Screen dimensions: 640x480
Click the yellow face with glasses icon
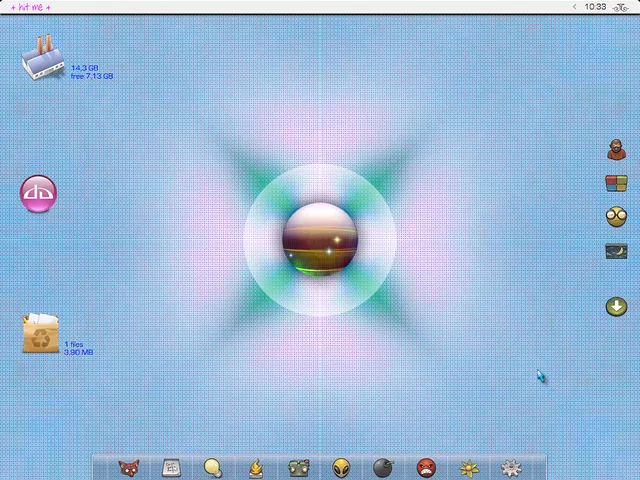(x=616, y=216)
